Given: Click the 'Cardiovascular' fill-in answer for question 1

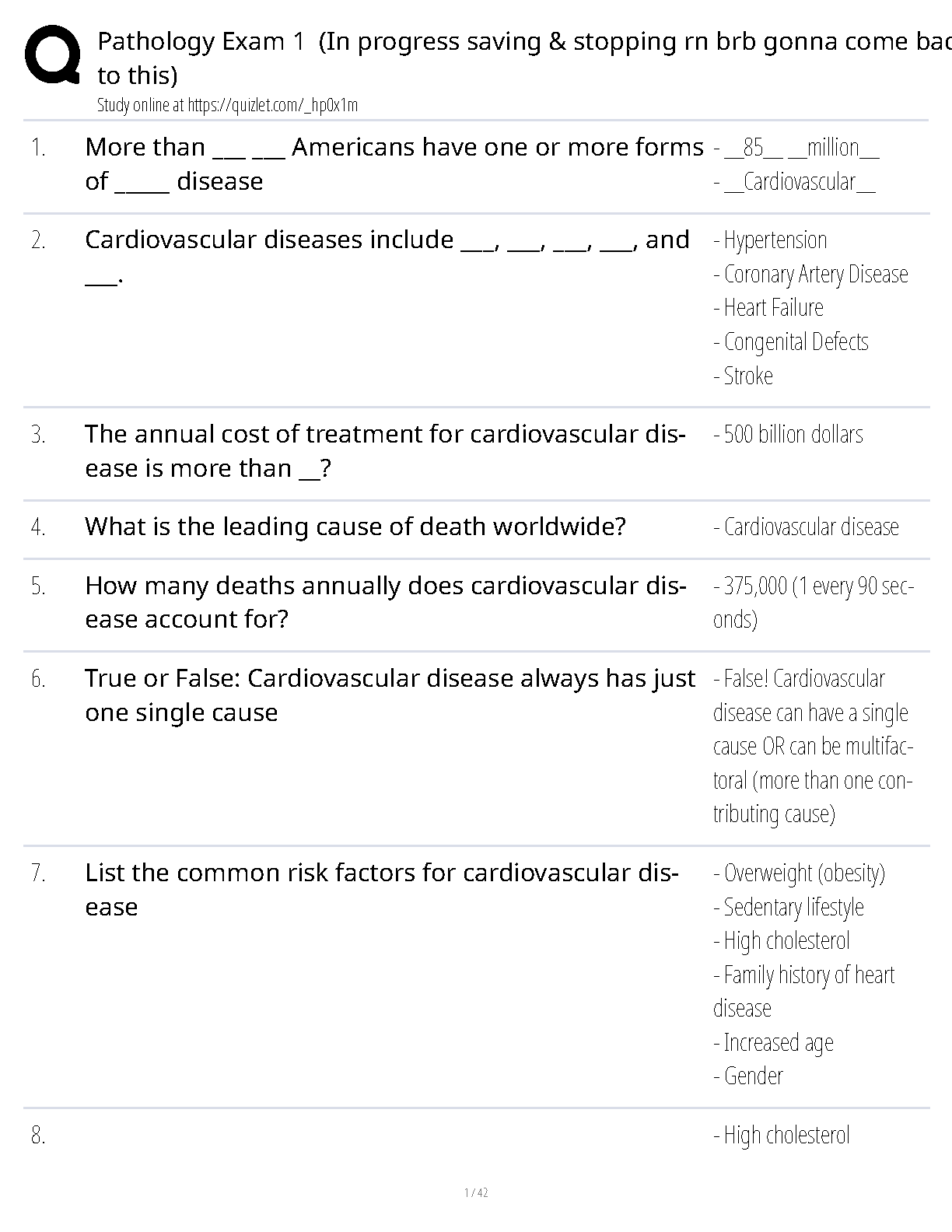Looking at the screenshot, I should [x=794, y=182].
